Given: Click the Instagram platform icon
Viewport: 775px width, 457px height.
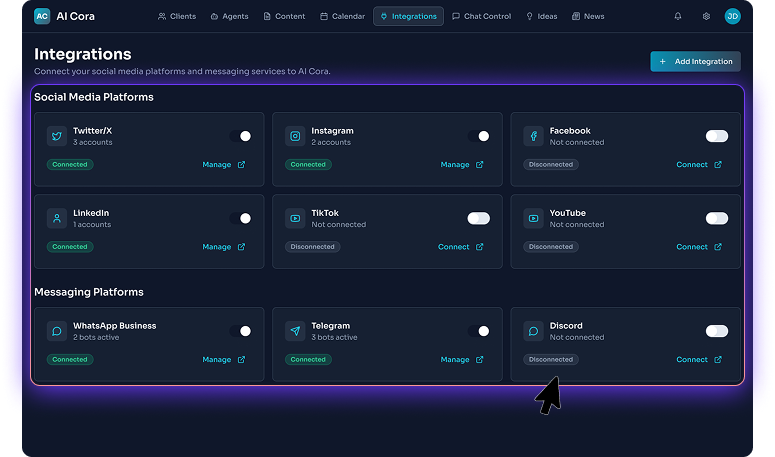Looking at the screenshot, I should [x=295, y=136].
